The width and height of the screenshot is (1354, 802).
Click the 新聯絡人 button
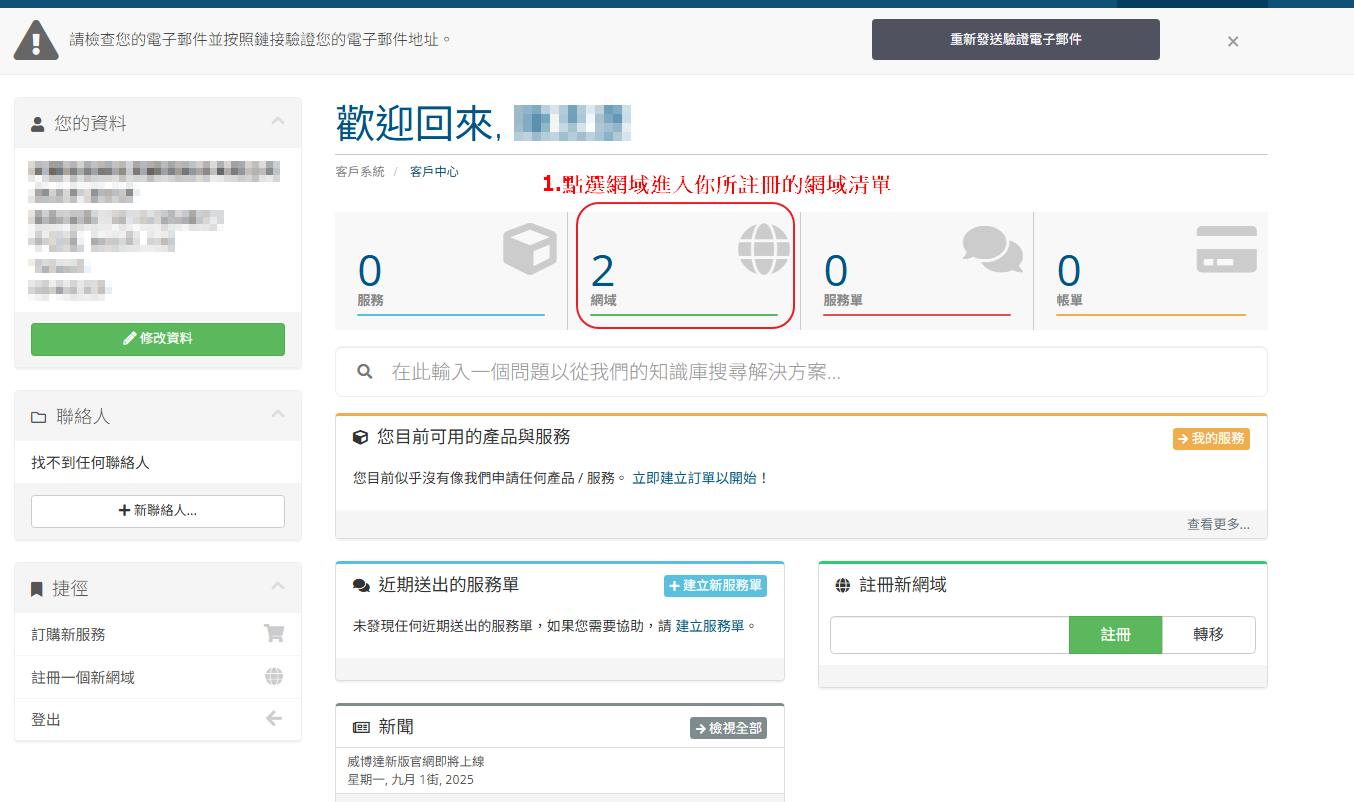pos(158,510)
